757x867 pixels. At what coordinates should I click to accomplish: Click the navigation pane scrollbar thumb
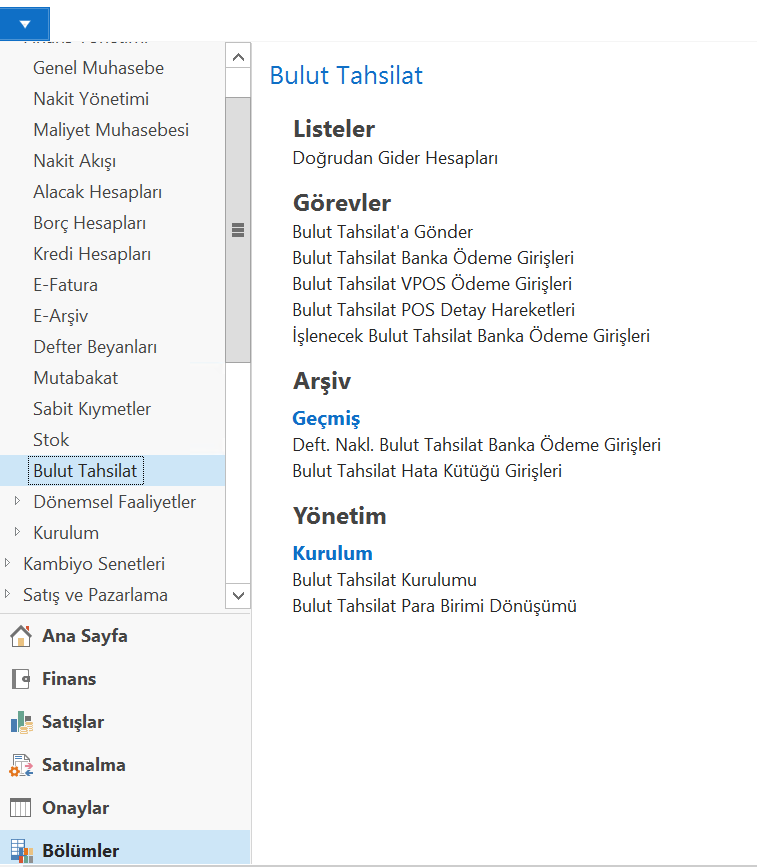pyautogui.click(x=238, y=230)
